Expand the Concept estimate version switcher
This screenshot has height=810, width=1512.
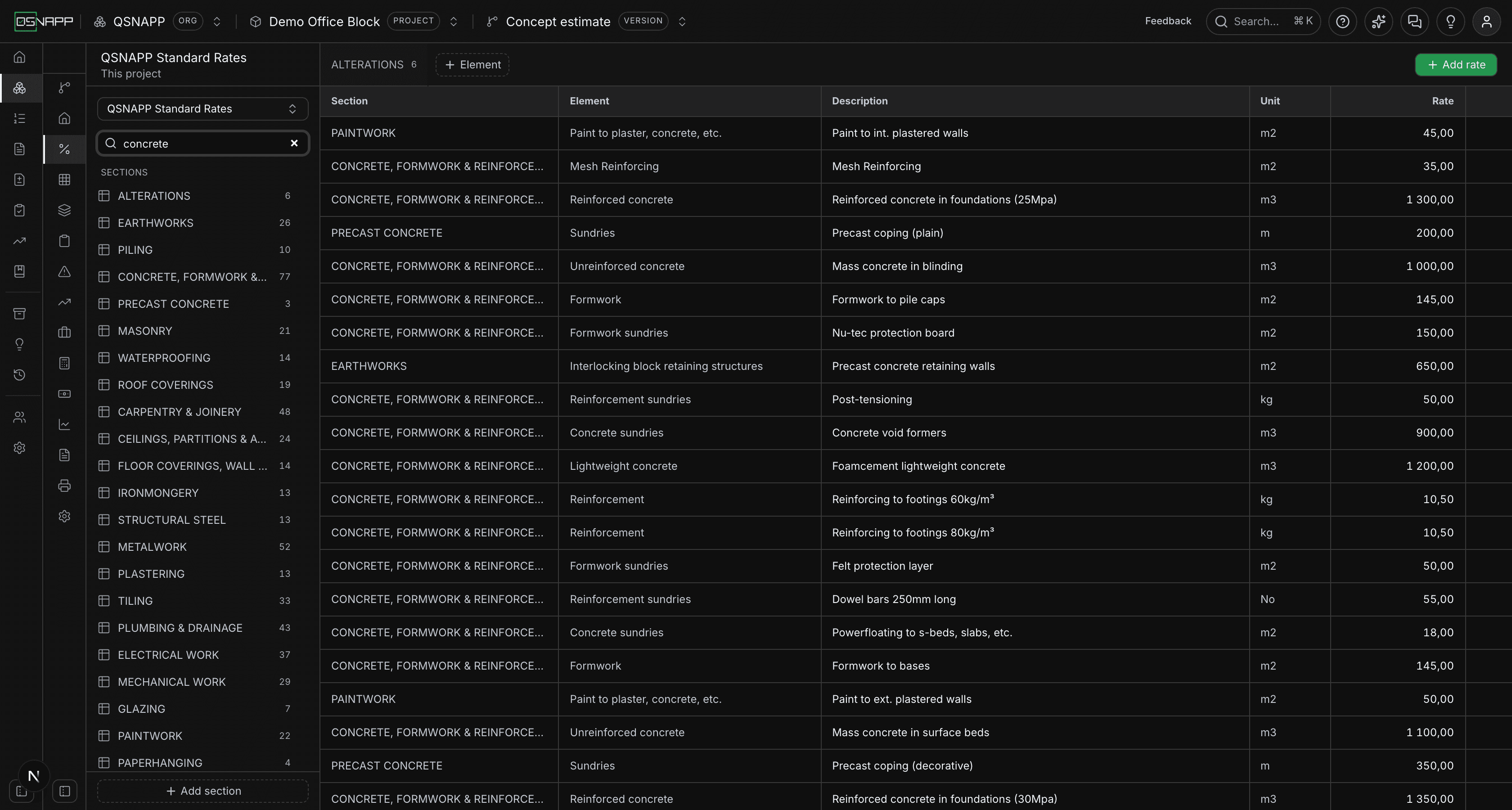pyautogui.click(x=682, y=22)
